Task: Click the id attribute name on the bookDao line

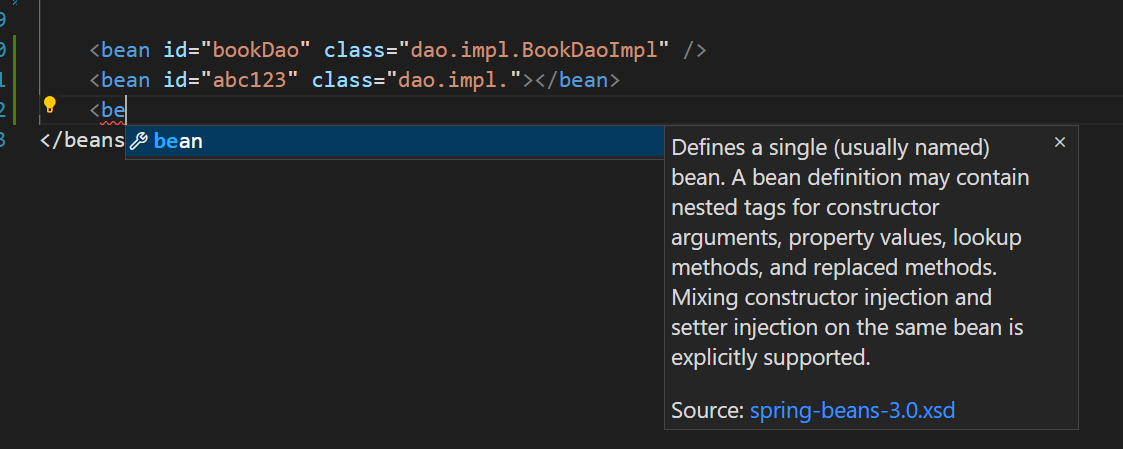Action: tap(175, 50)
